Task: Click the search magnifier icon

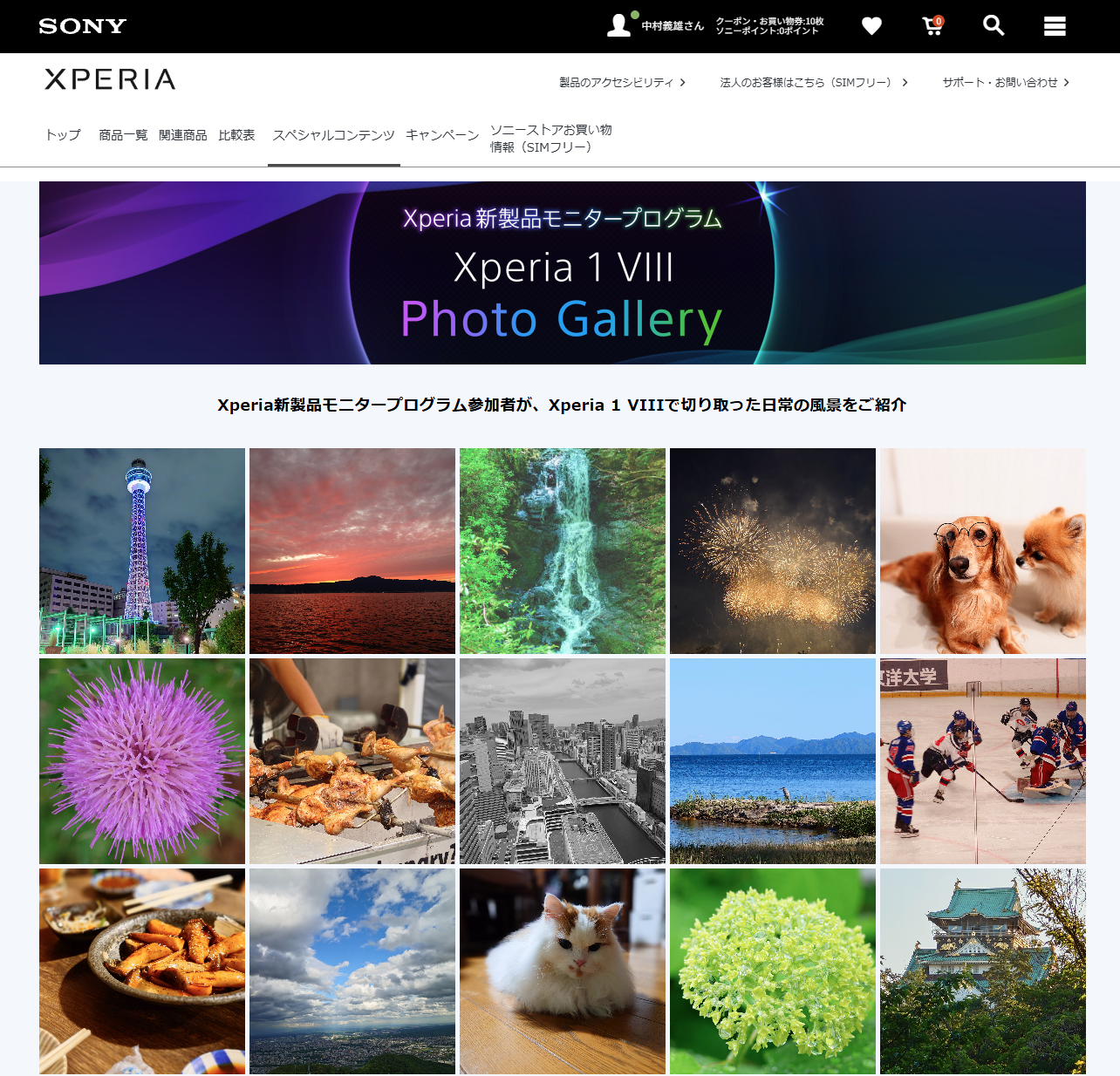Action: (994, 25)
